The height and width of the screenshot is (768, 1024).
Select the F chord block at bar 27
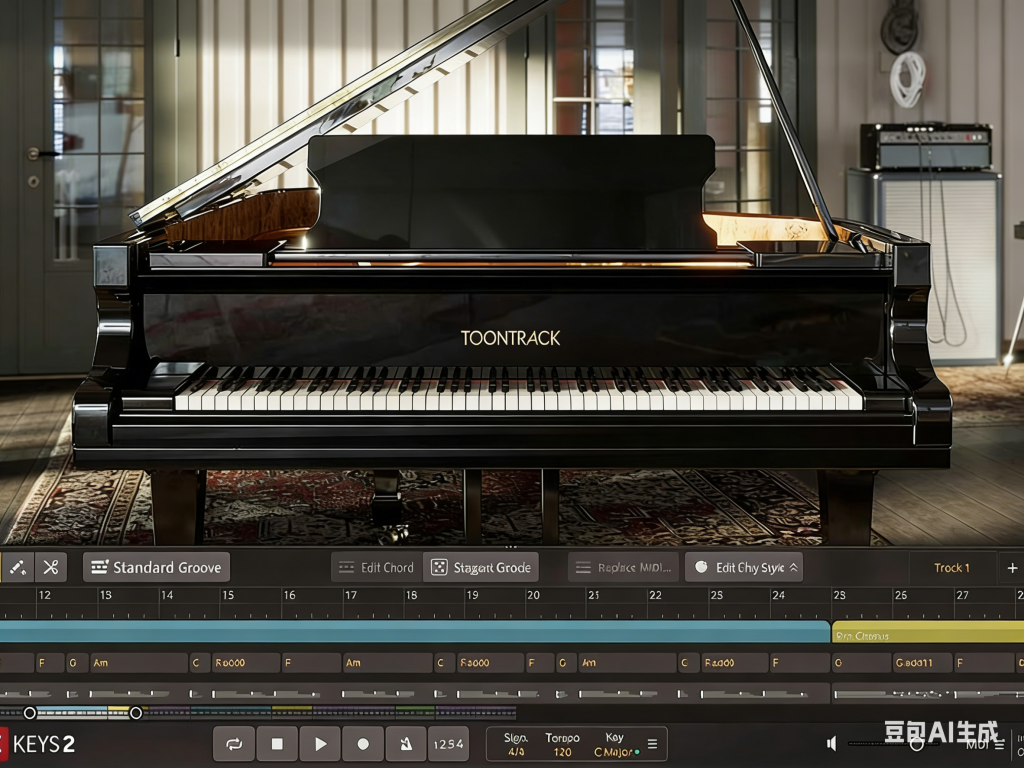(x=983, y=663)
